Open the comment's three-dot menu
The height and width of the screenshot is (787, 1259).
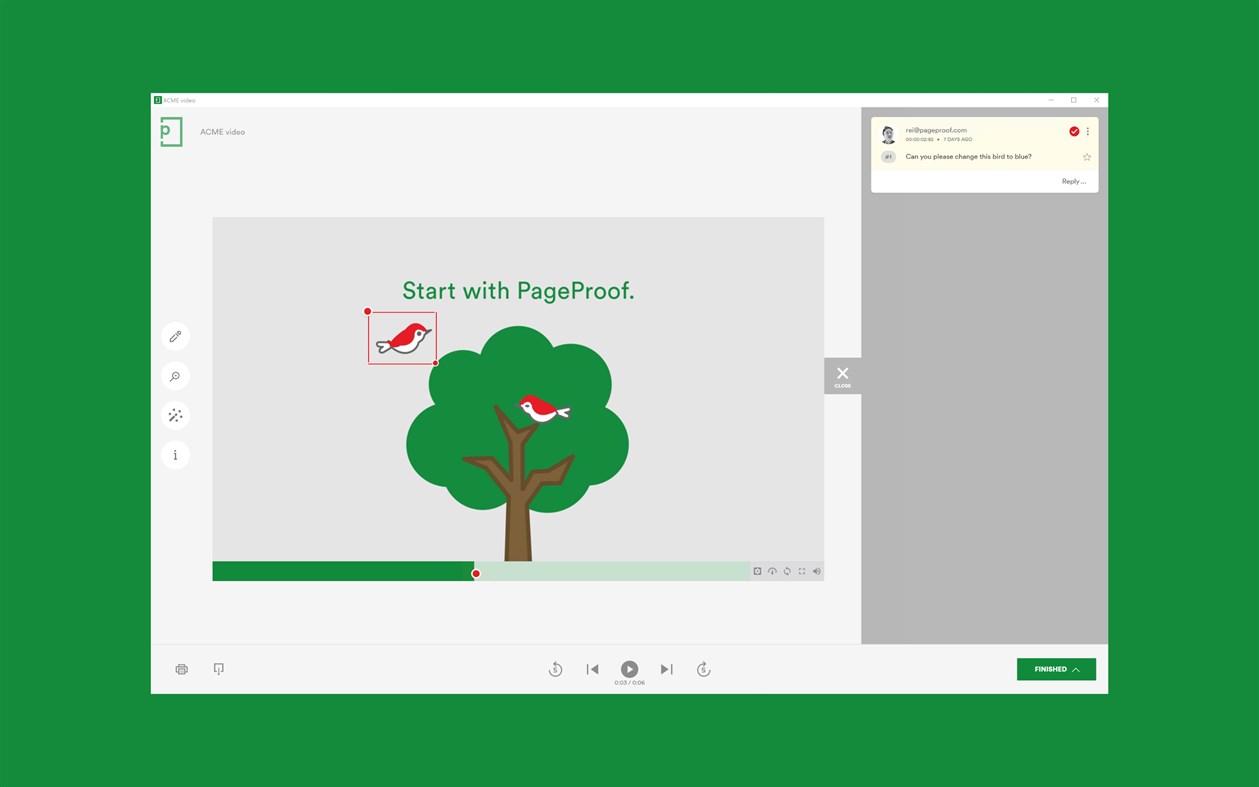(x=1088, y=131)
